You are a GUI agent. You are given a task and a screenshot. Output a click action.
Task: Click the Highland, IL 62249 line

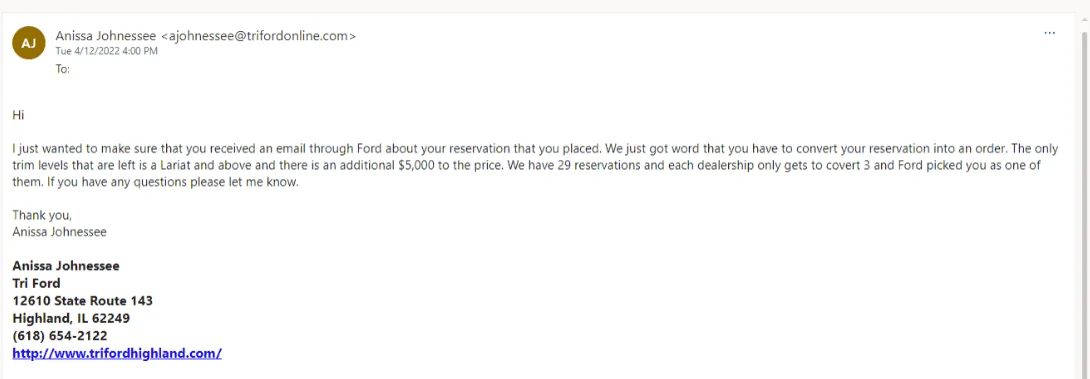tap(71, 318)
